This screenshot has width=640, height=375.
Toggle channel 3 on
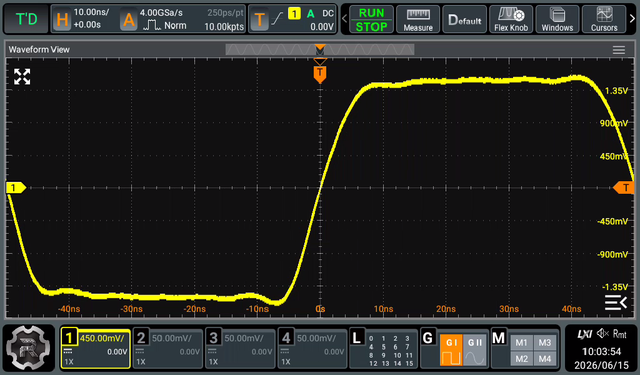tap(240, 348)
